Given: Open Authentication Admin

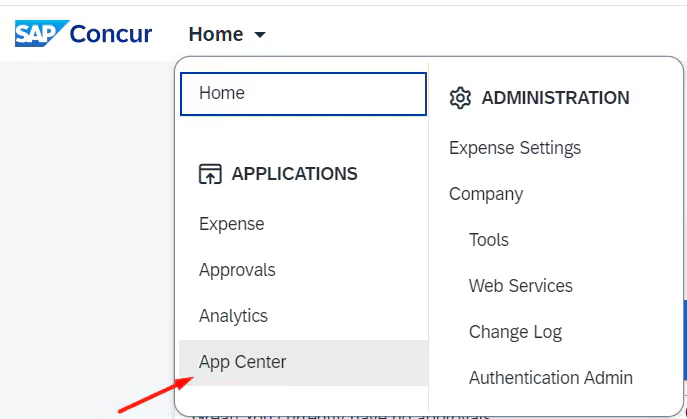Looking at the screenshot, I should click(x=551, y=378).
